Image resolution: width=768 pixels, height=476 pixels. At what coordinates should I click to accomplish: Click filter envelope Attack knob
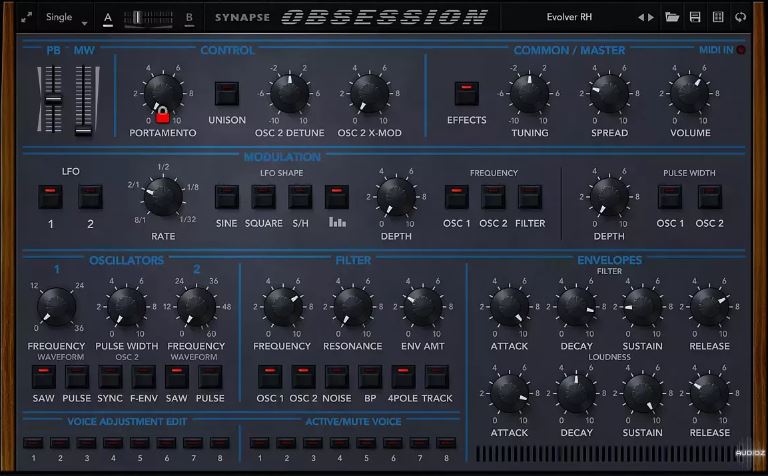(x=509, y=307)
